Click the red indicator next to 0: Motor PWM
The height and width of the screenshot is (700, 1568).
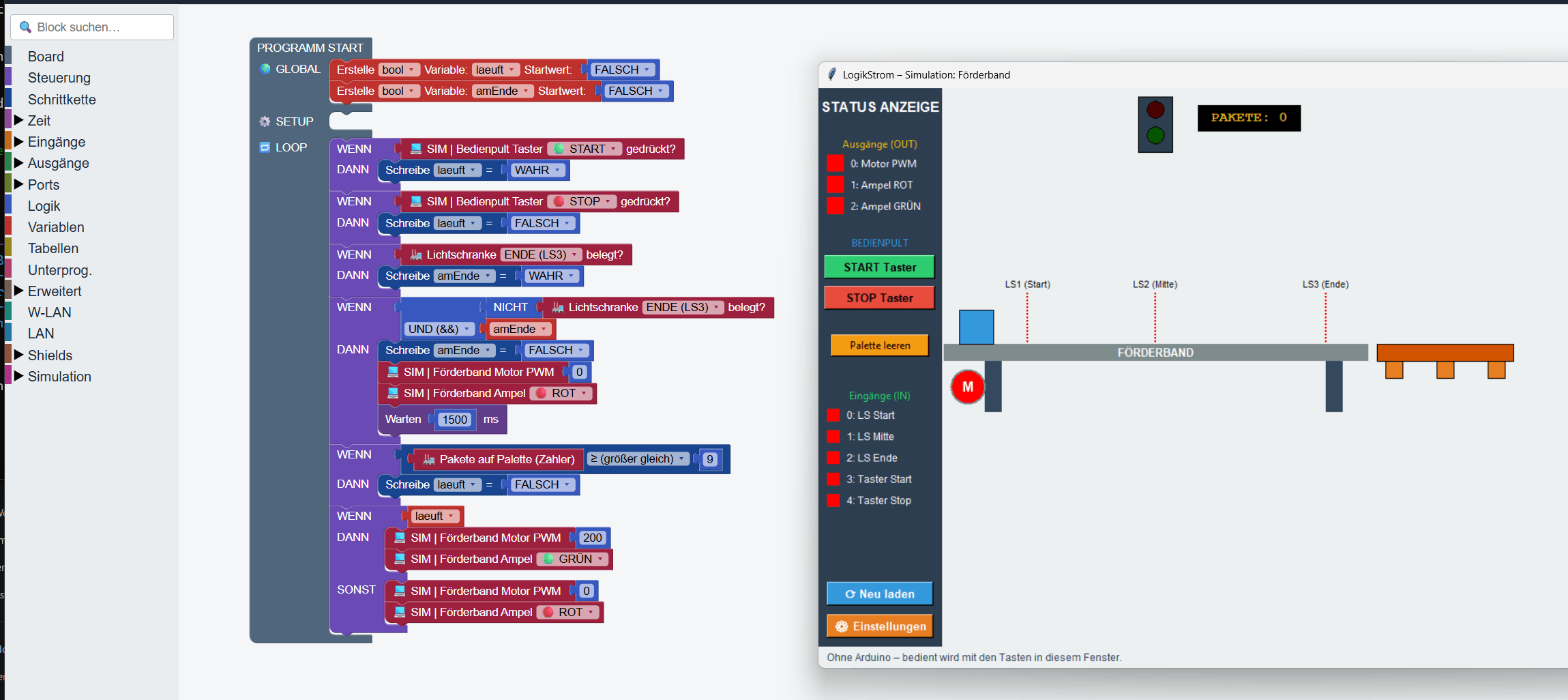click(x=835, y=164)
